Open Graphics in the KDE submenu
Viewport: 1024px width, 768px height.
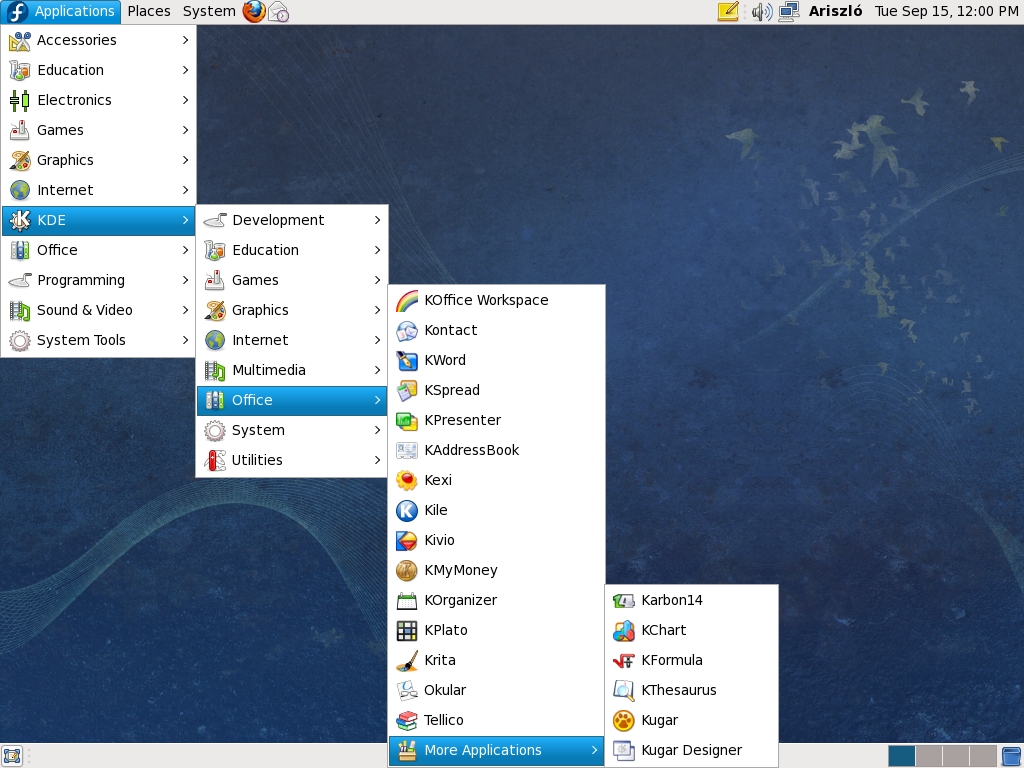click(292, 310)
